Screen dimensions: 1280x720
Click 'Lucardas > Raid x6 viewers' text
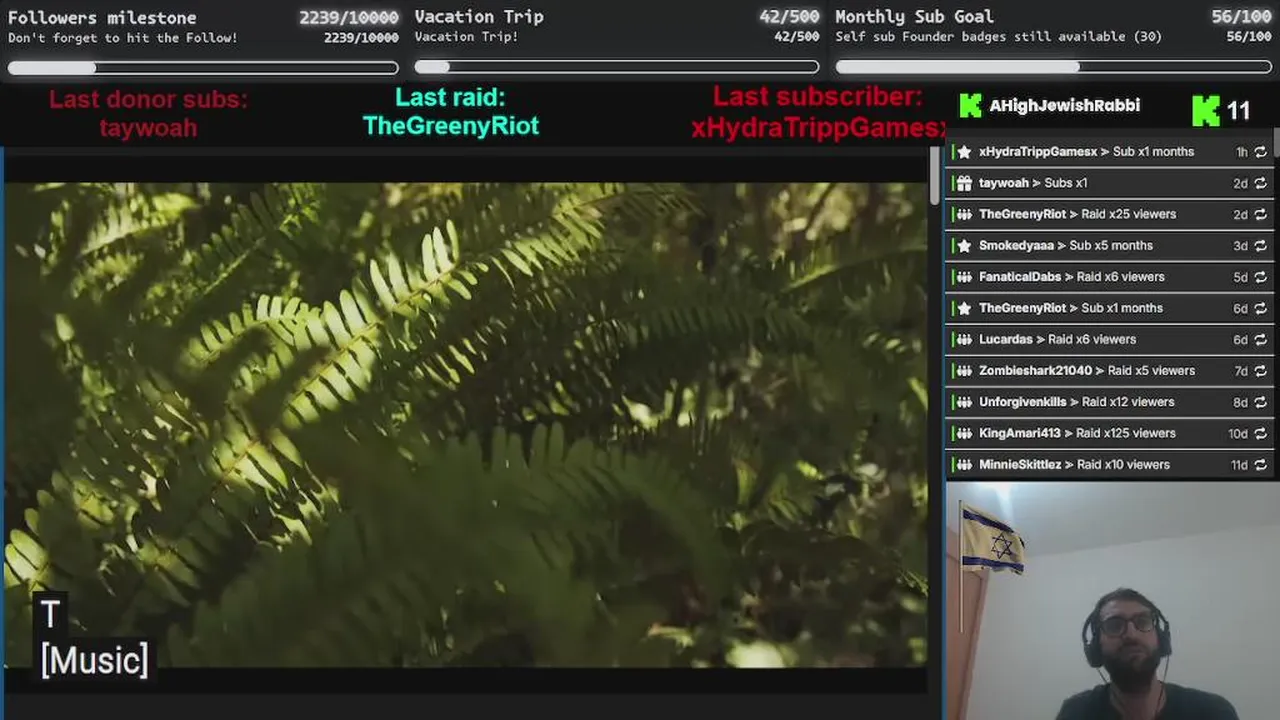pos(1057,339)
